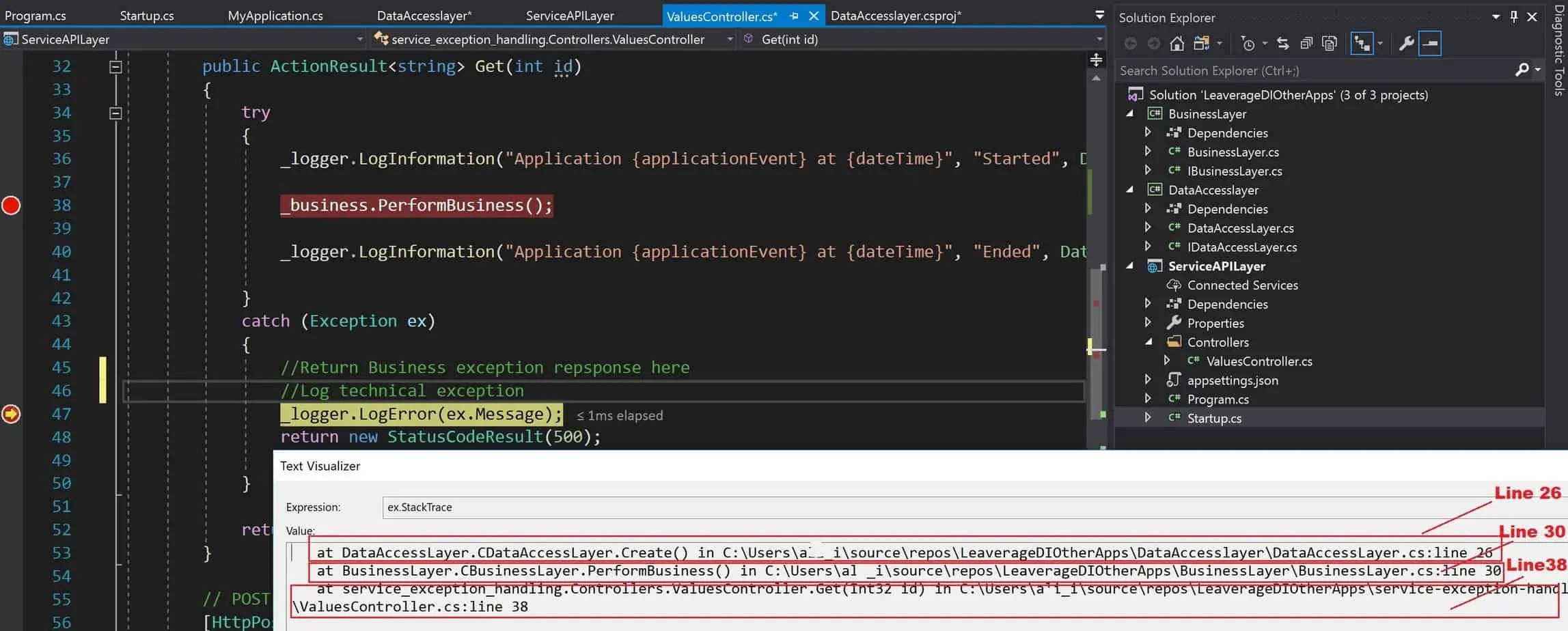Open the DataAccesslayer.csproj tab
Viewport: 1568px width, 631px height.
click(x=895, y=15)
